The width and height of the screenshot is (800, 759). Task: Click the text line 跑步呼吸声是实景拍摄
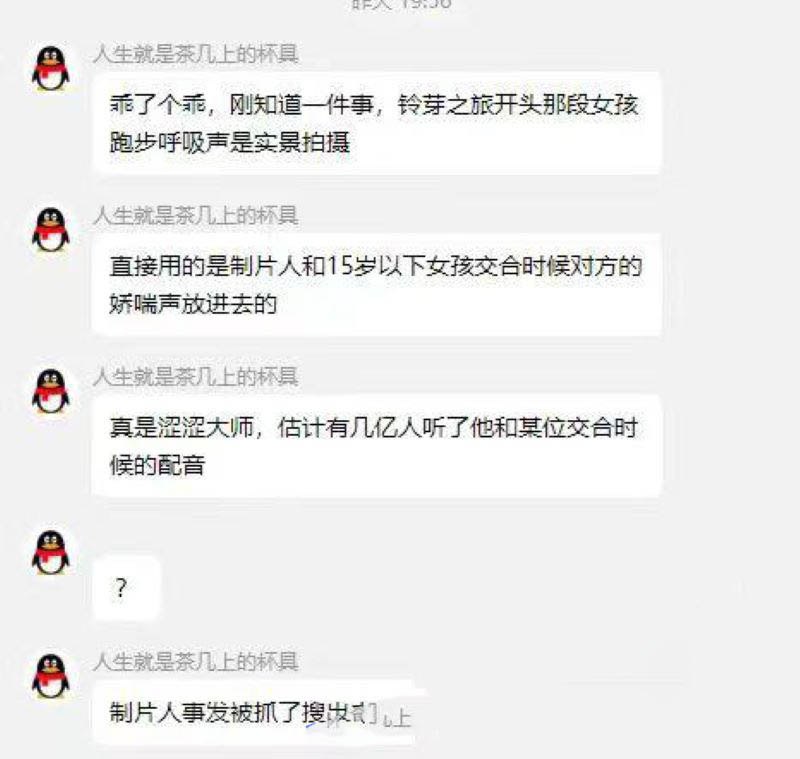230,142
